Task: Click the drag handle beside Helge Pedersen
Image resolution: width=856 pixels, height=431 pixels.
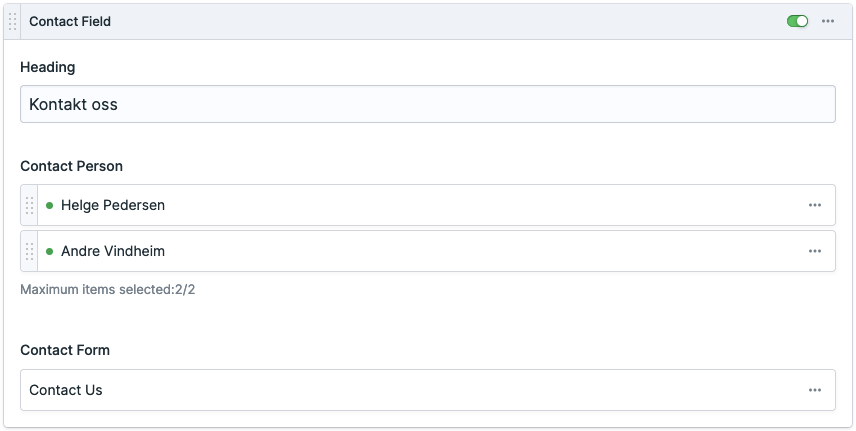Action: pyautogui.click(x=29, y=205)
